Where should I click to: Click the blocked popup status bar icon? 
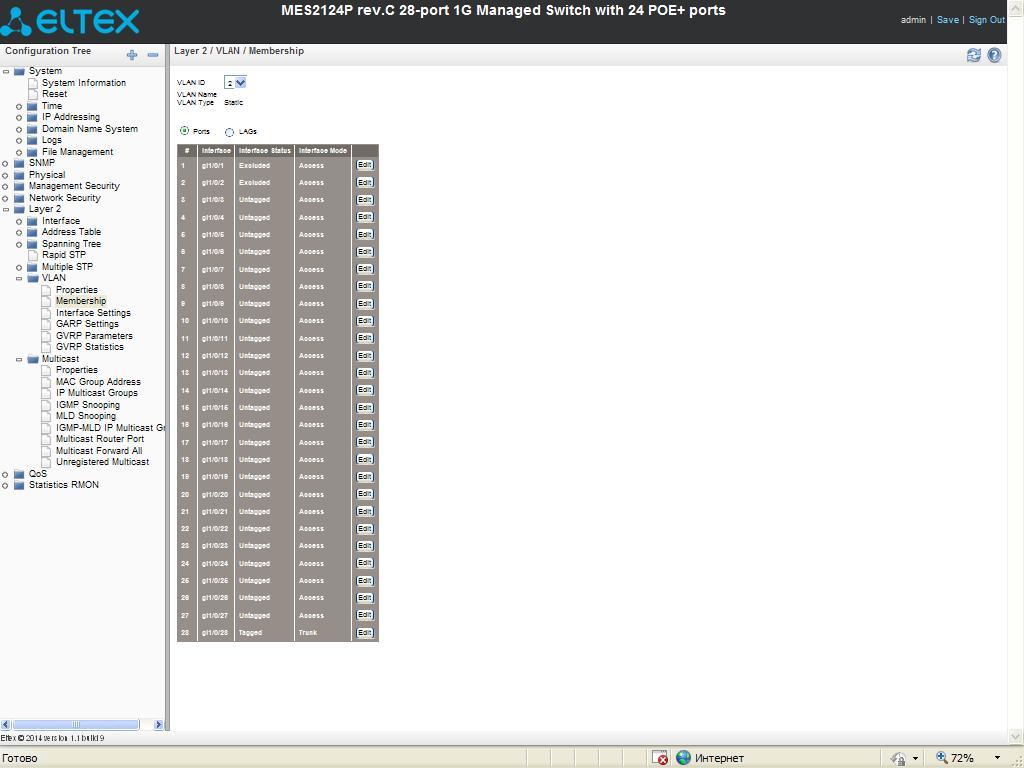[x=660, y=758]
